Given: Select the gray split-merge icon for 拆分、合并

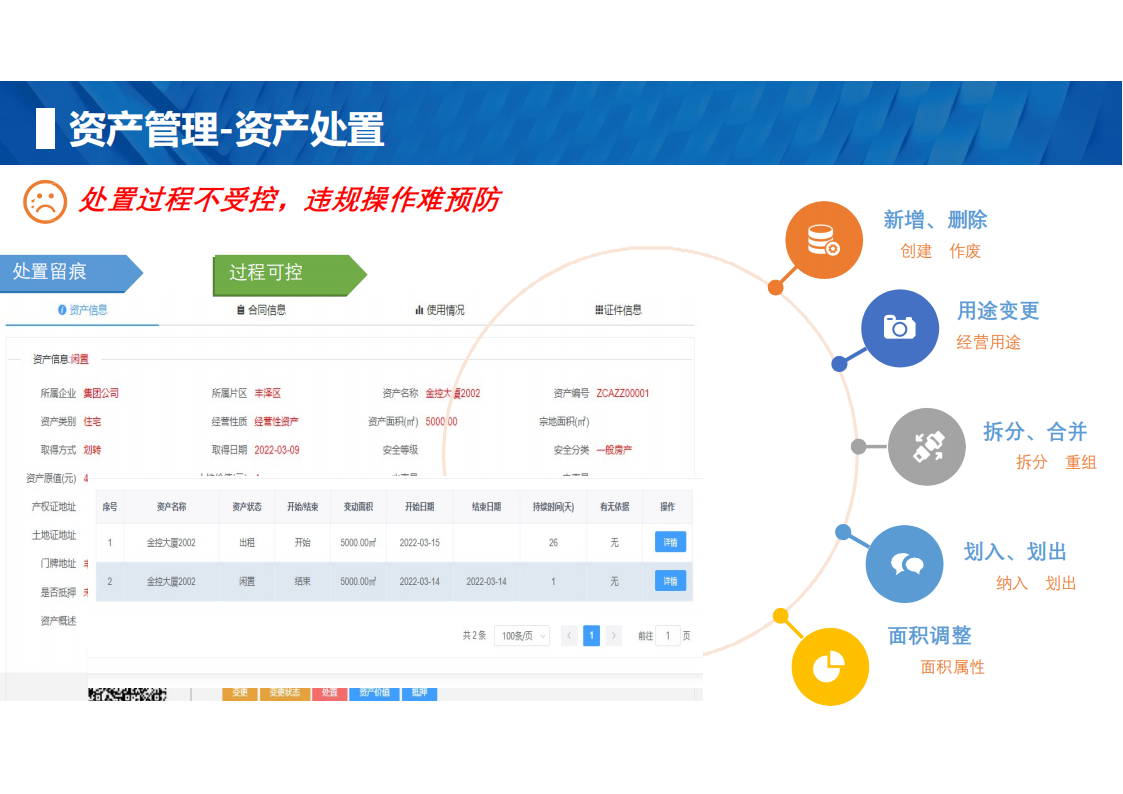Looking at the screenshot, I should click(x=927, y=446).
